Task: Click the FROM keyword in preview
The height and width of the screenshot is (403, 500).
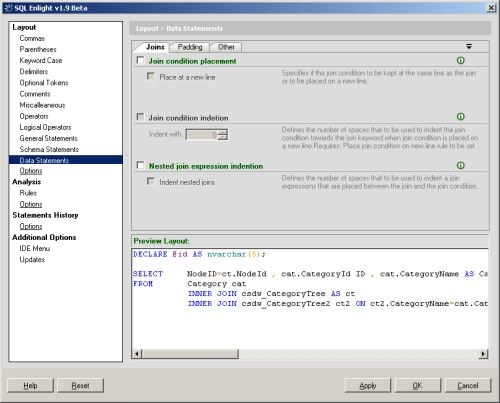Action: [x=143, y=284]
